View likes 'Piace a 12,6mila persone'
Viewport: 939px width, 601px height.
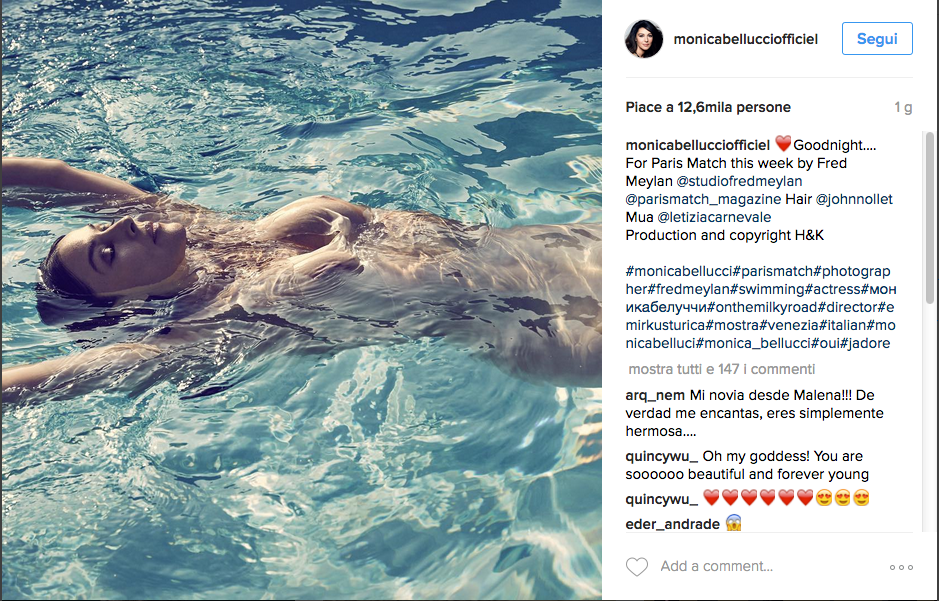point(708,107)
